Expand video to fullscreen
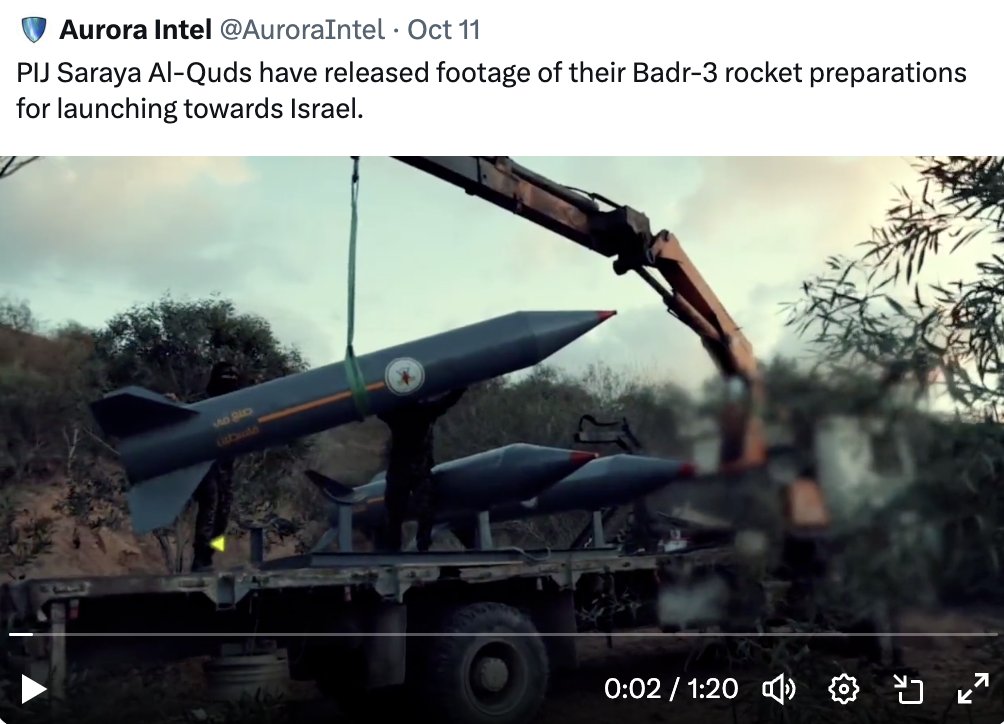The image size is (1004, 724). 973,689
